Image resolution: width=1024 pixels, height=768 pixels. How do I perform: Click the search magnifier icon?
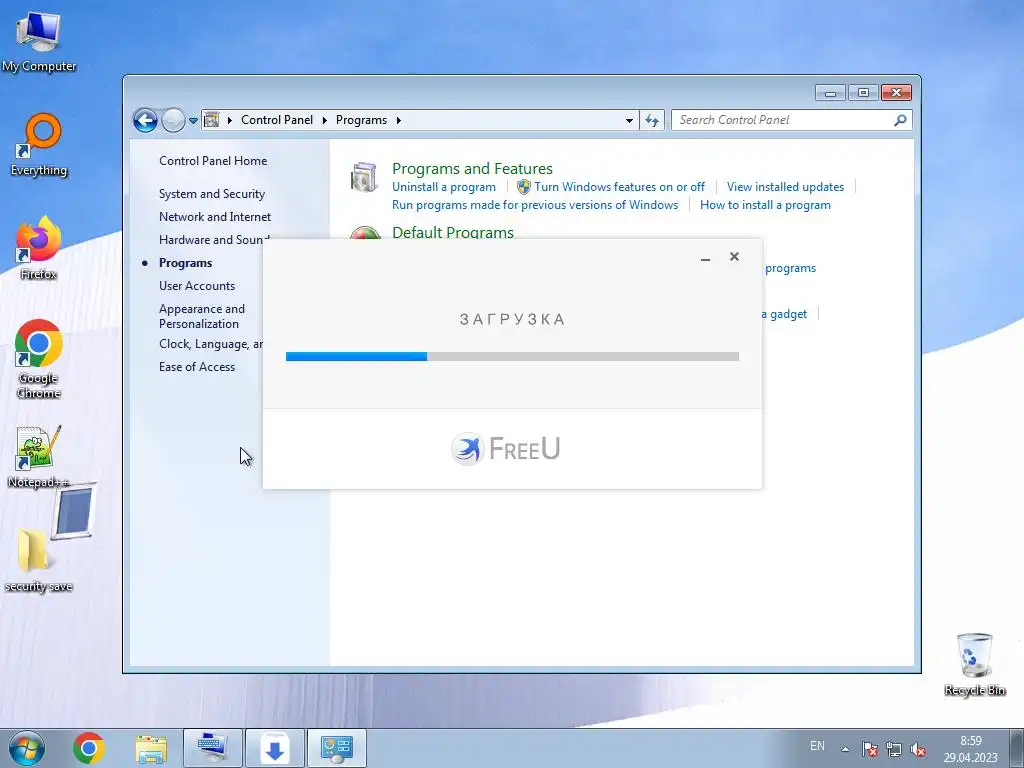pos(901,120)
